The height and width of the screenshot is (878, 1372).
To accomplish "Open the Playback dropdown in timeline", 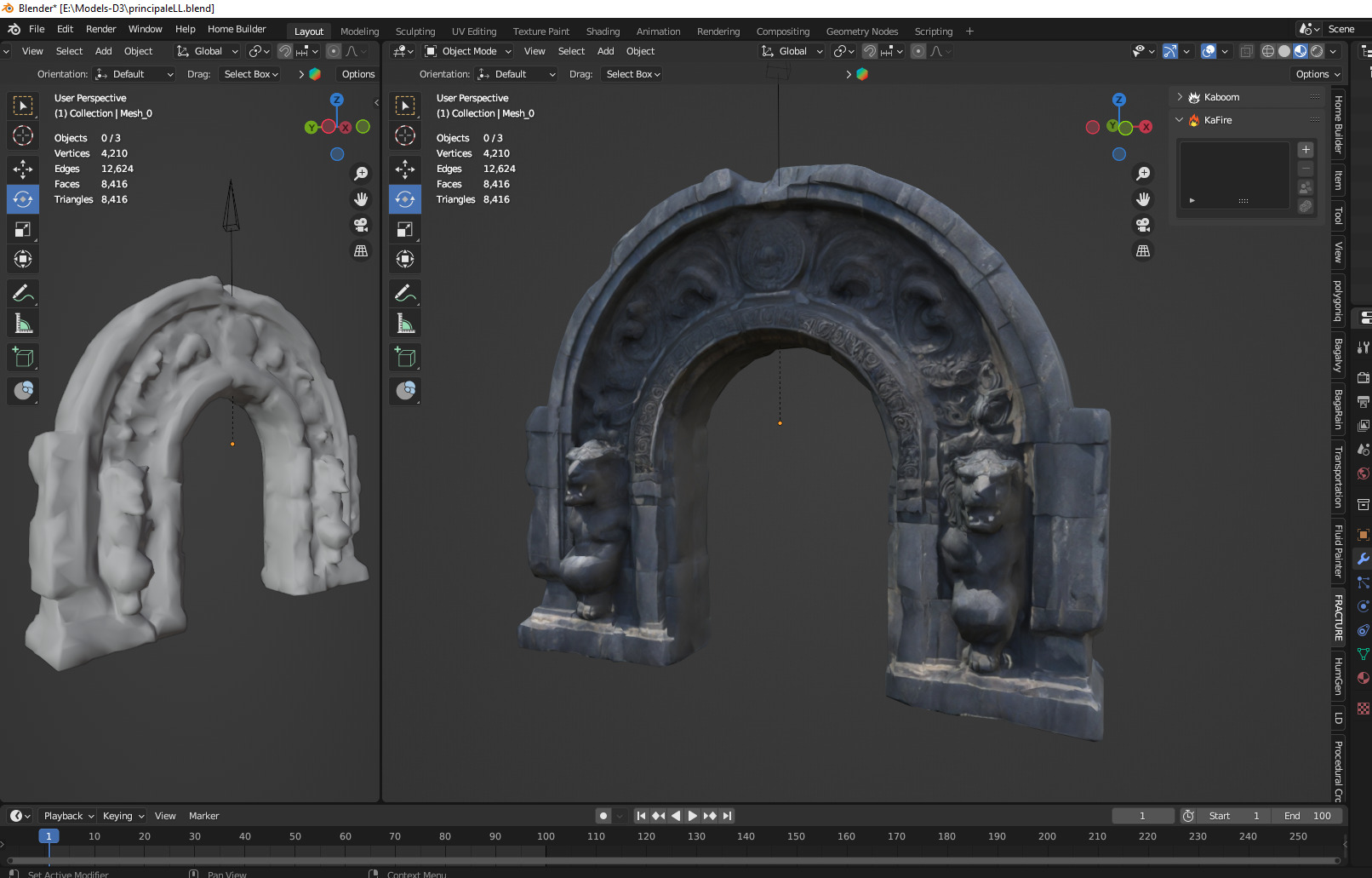I will pos(69,816).
